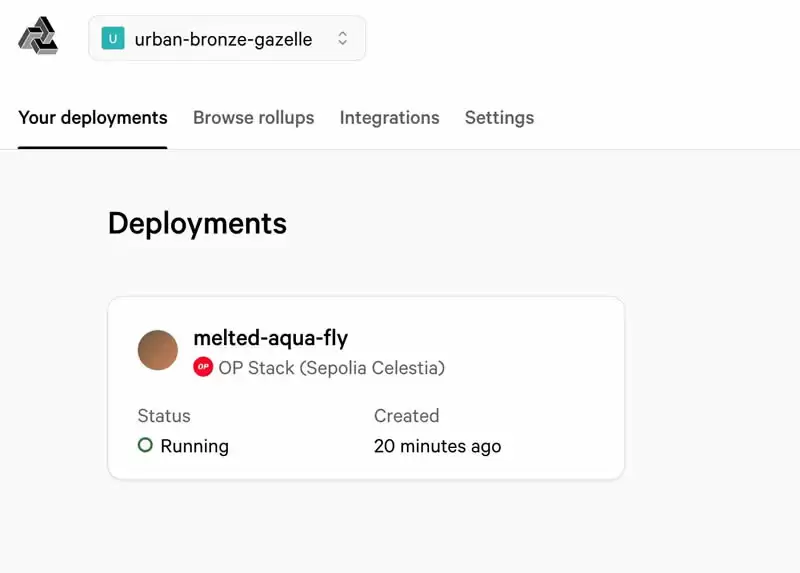Switch to the Your deployments tab
This screenshot has width=800, height=573.
click(x=92, y=118)
